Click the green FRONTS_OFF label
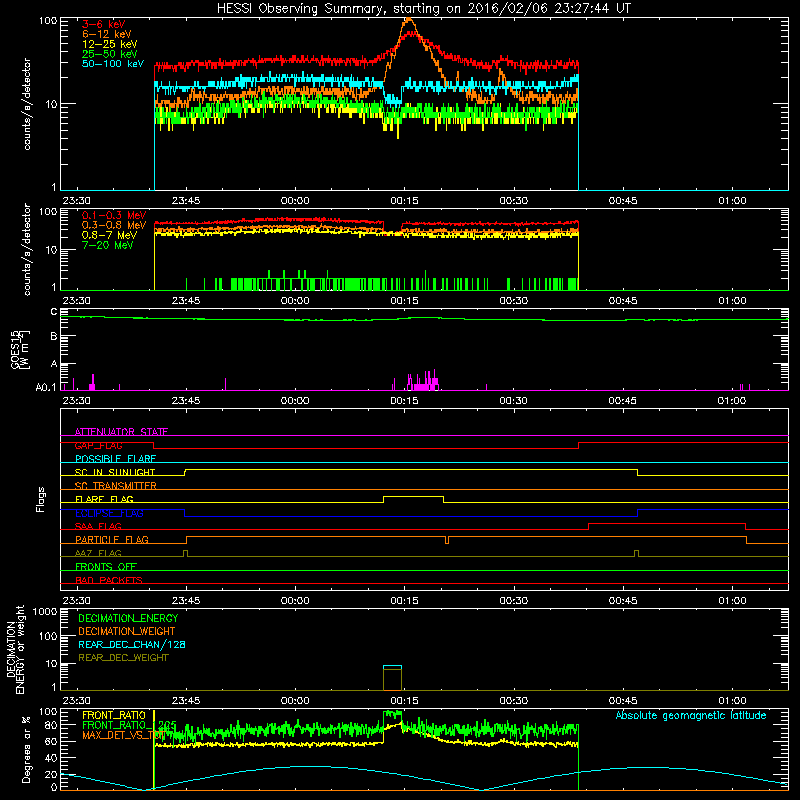This screenshot has width=800, height=800. [x=106, y=566]
